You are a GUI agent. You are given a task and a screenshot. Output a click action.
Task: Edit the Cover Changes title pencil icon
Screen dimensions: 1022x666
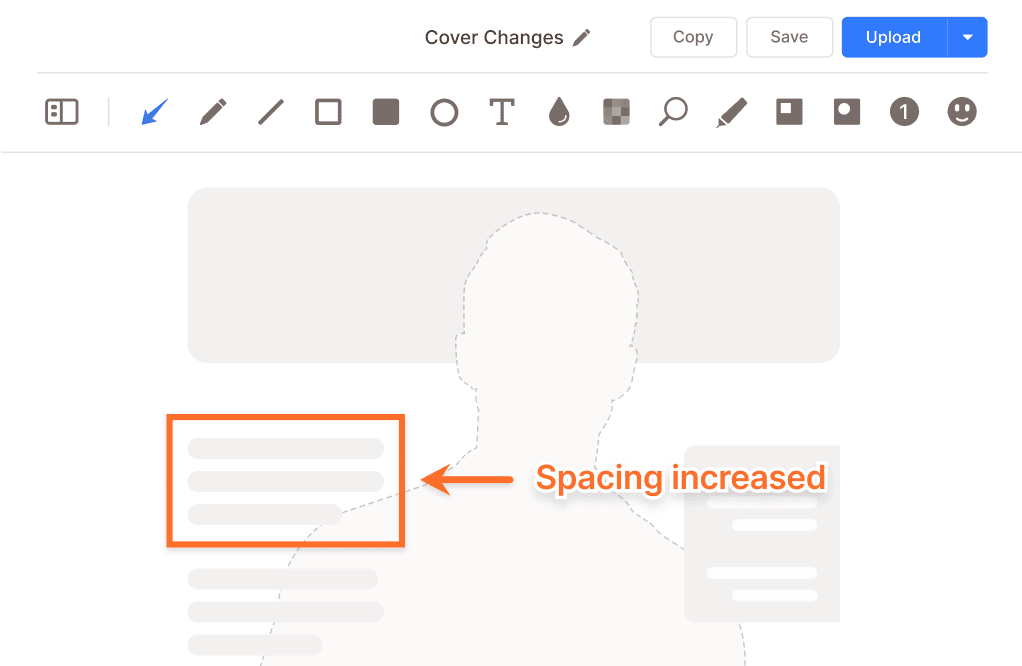click(582, 38)
